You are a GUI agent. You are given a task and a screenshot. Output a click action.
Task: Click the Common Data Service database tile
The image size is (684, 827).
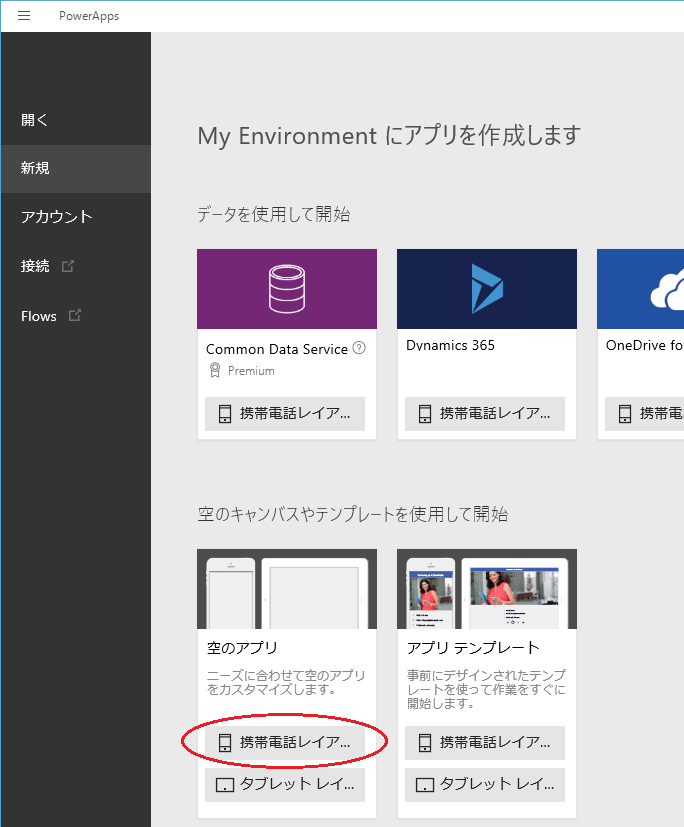click(287, 289)
